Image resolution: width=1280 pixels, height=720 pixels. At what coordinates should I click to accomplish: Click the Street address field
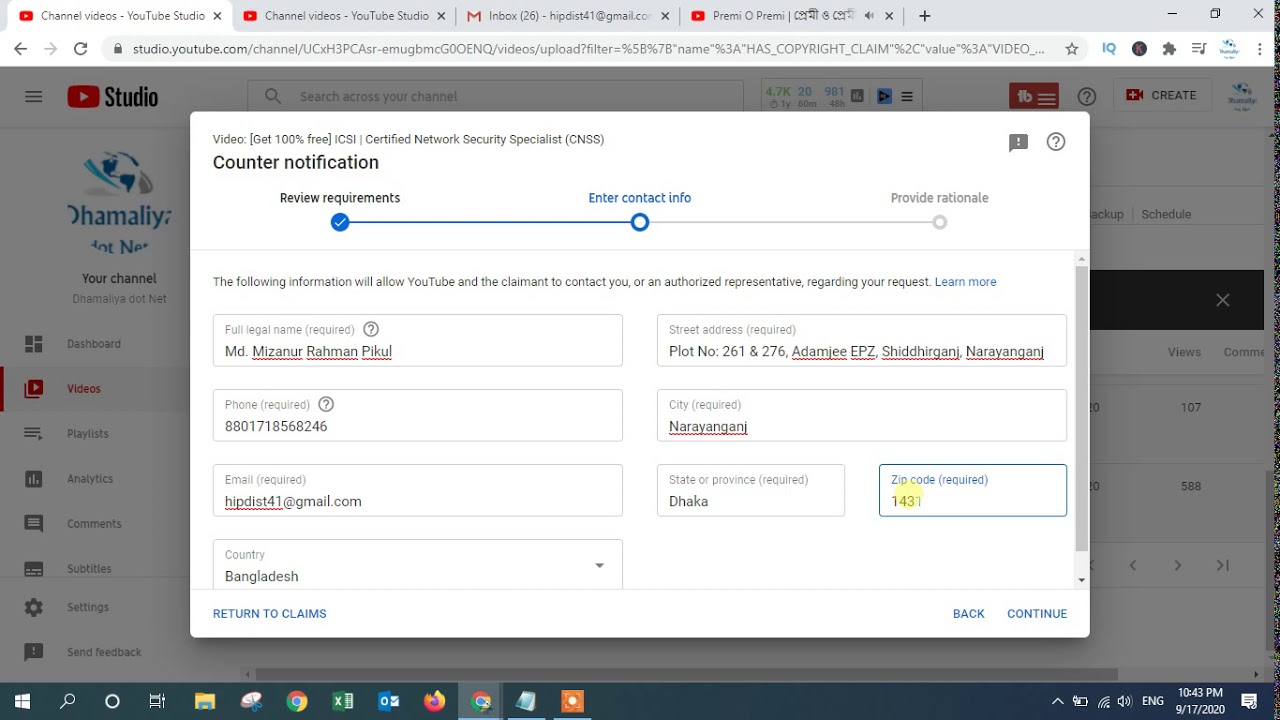(x=862, y=340)
